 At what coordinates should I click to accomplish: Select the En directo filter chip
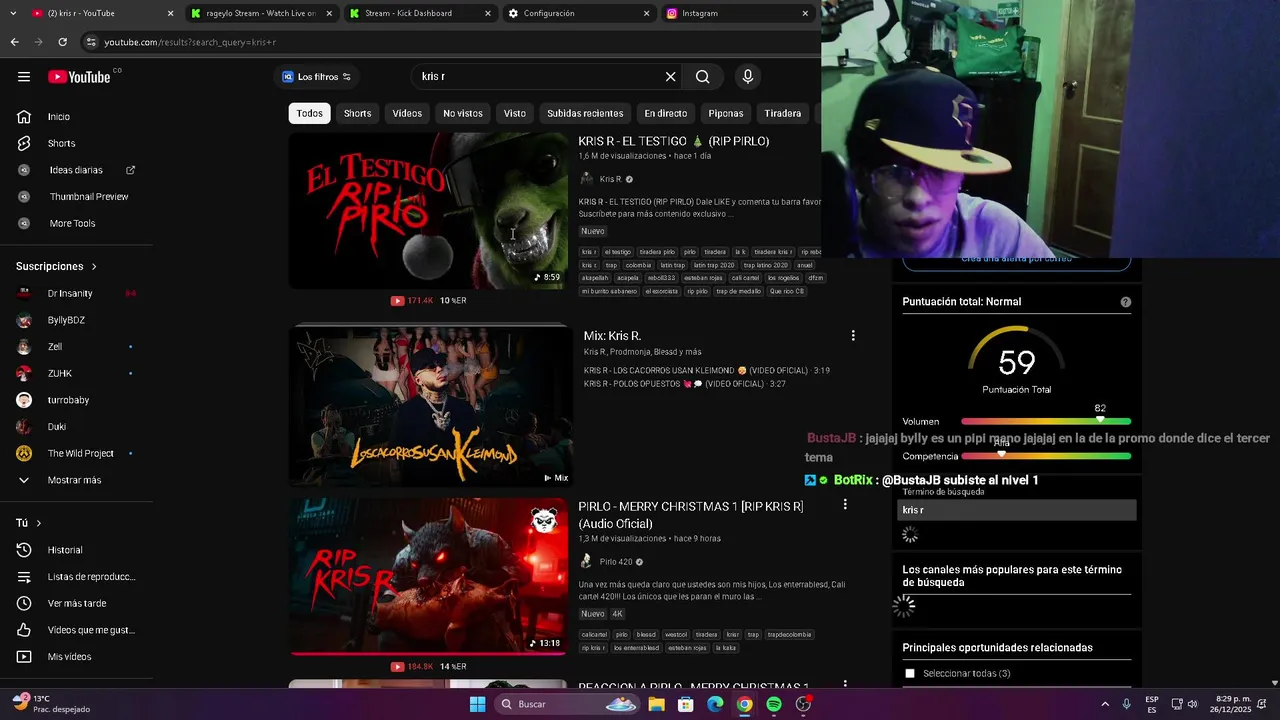(666, 113)
